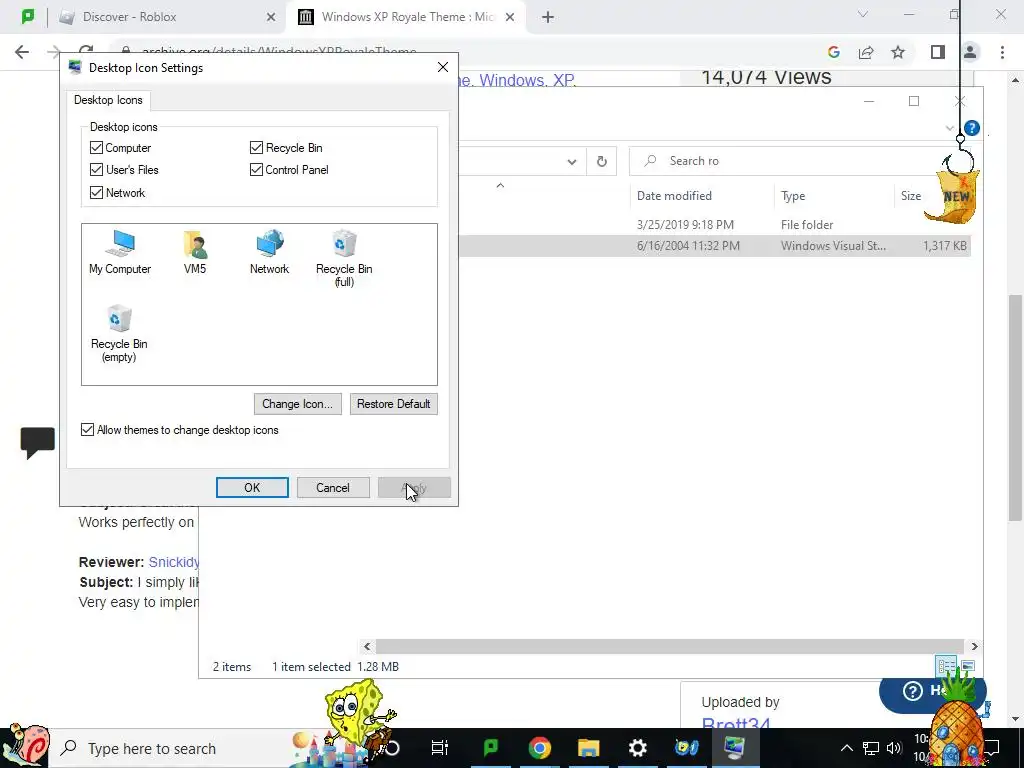Open Chrome from the taskbar
1024x768 pixels.
539,748
